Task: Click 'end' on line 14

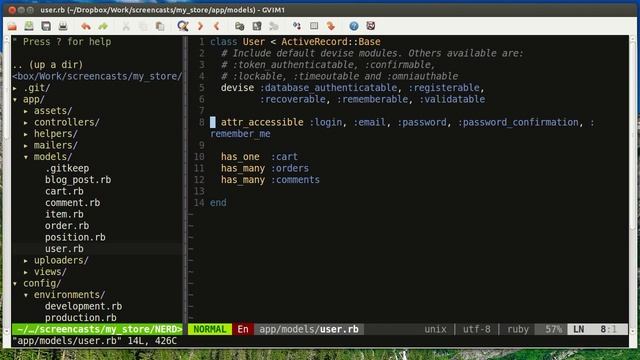Action: pos(218,202)
